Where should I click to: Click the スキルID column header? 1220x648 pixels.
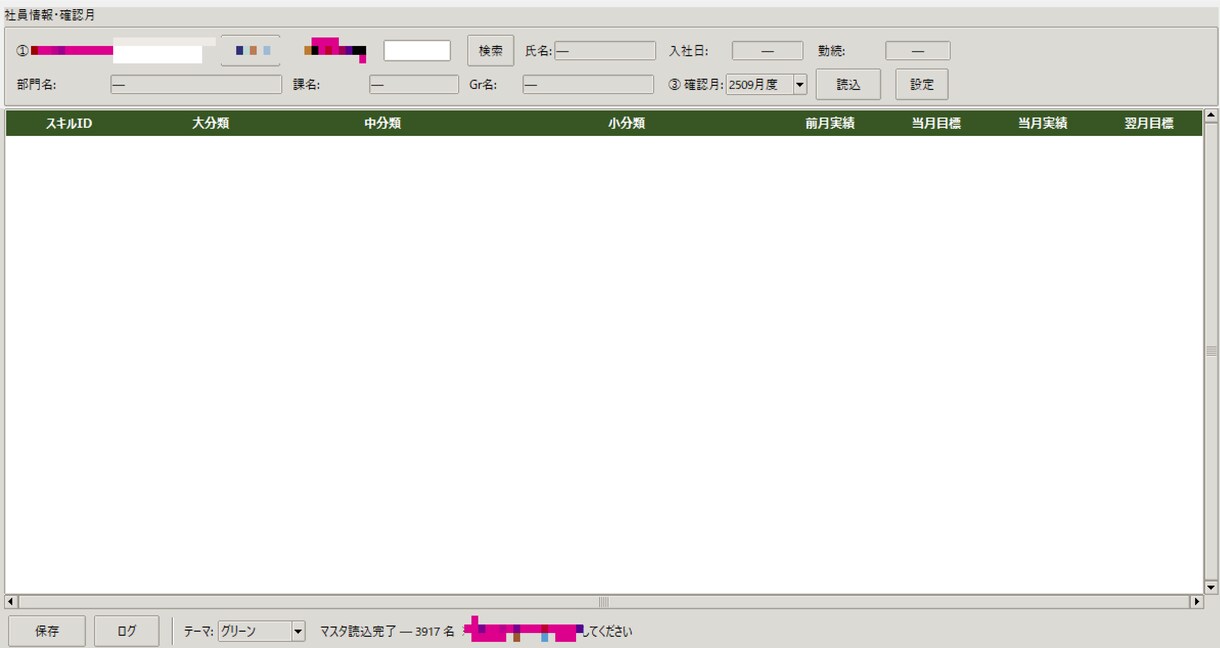click(69, 123)
